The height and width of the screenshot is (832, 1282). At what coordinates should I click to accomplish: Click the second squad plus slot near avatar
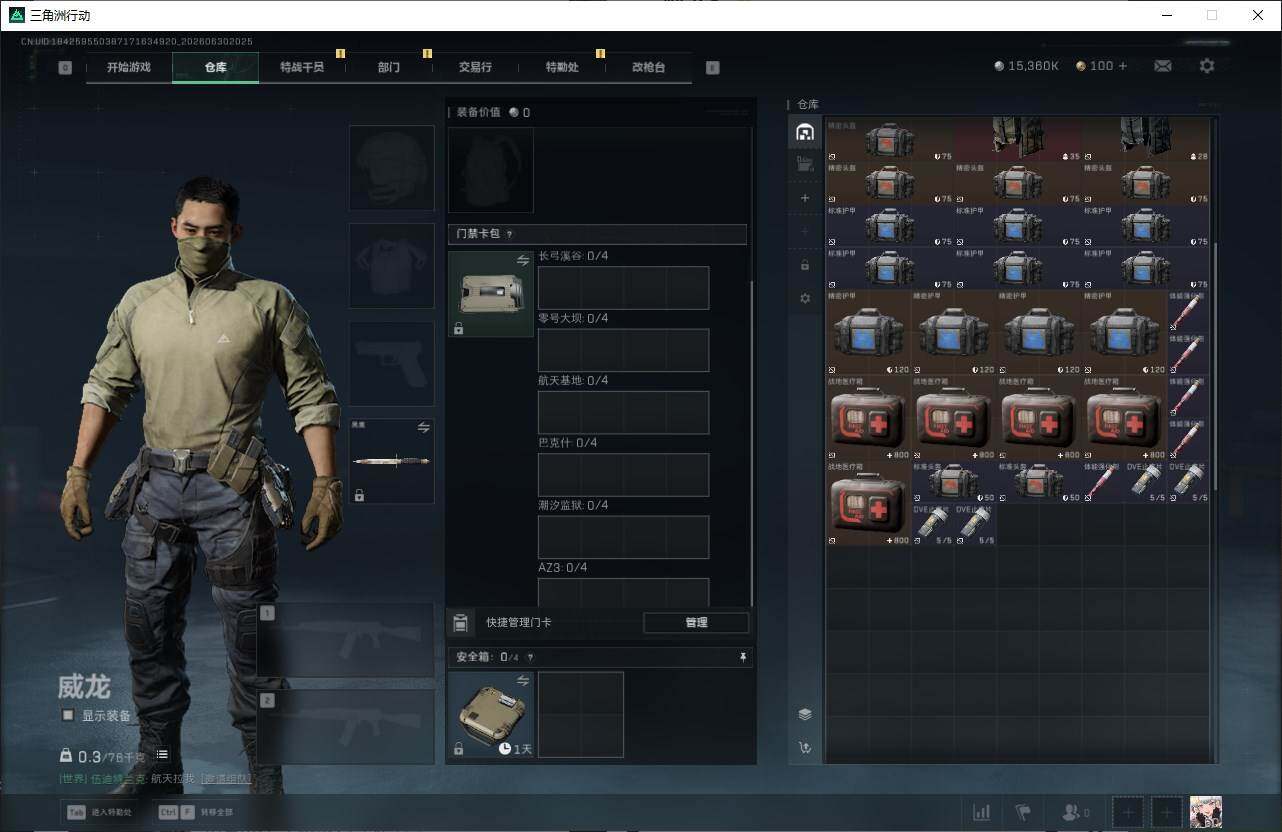[1166, 812]
